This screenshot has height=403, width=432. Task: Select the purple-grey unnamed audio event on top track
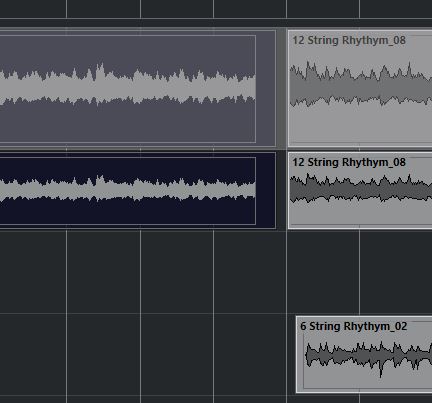[138, 88]
